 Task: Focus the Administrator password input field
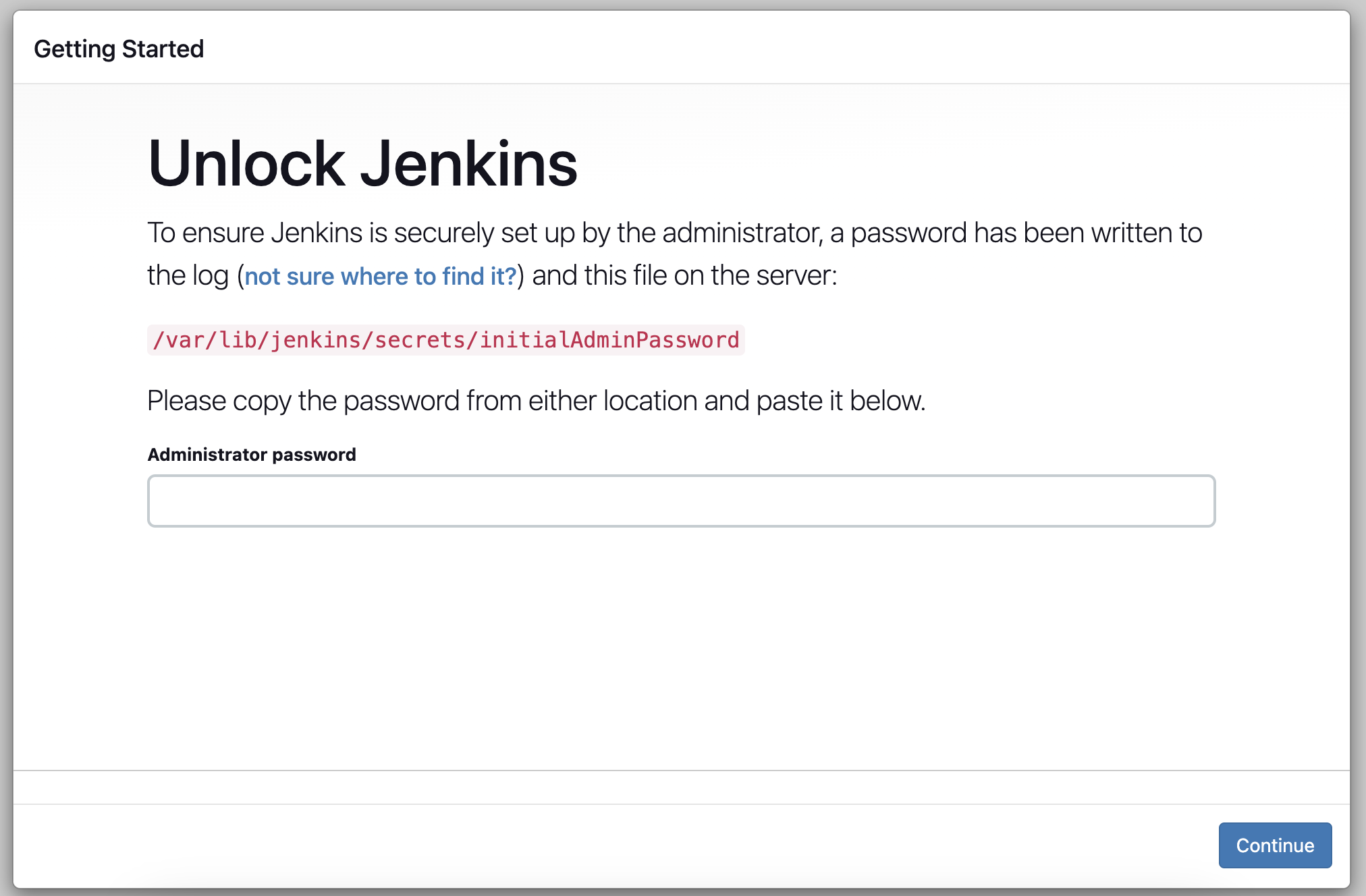(681, 501)
